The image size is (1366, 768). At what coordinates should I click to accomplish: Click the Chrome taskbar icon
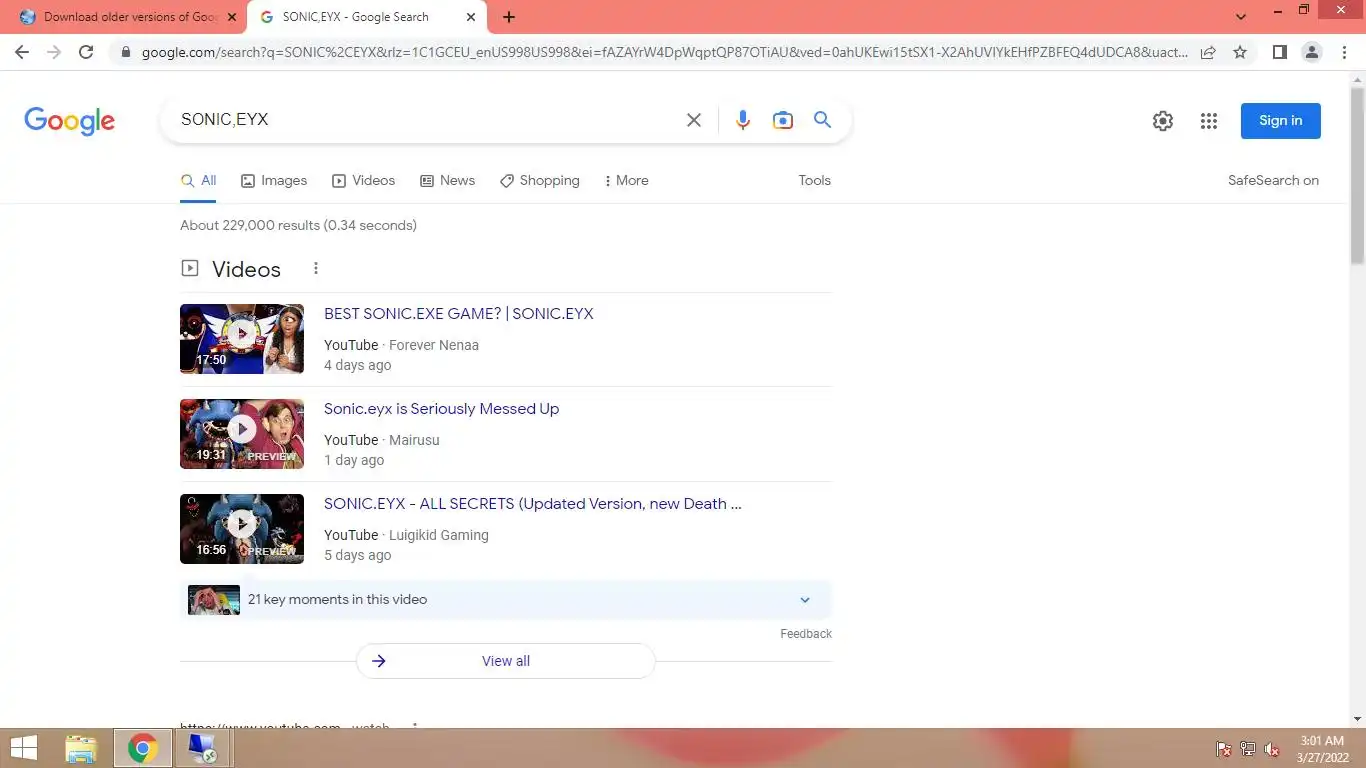coord(142,748)
